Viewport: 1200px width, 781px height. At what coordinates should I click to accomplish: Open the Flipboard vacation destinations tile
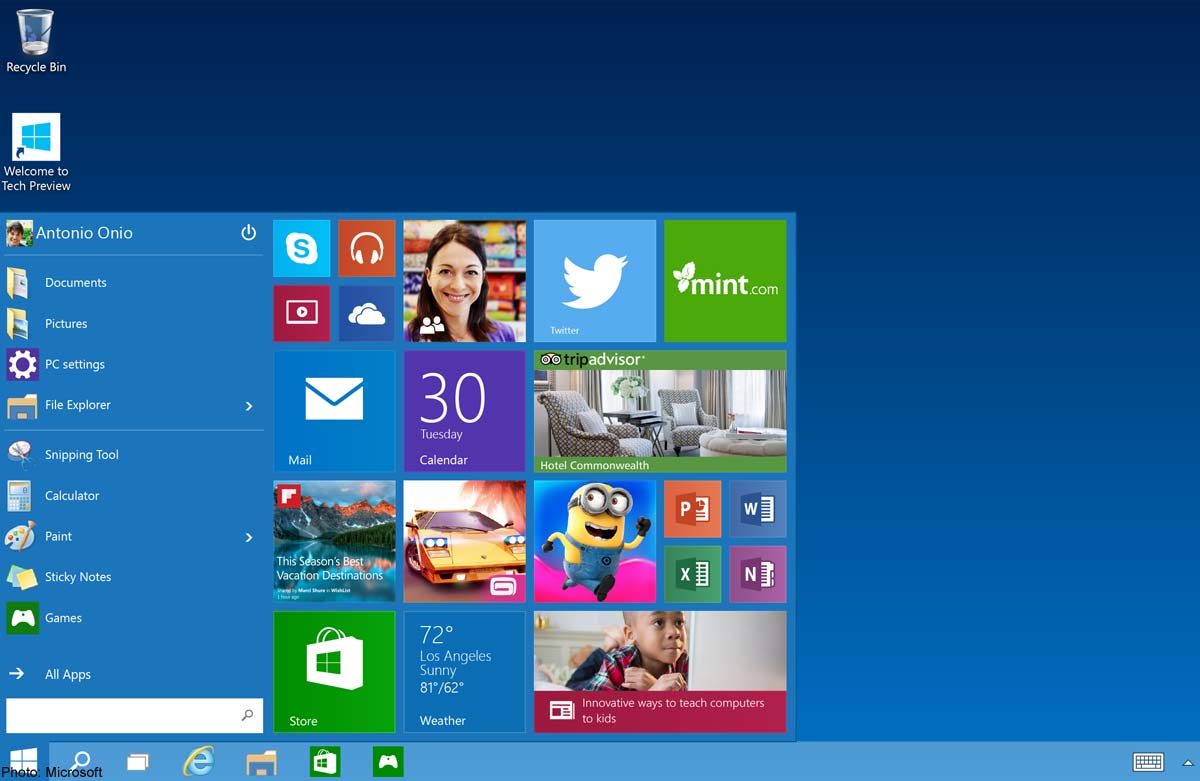tap(334, 541)
